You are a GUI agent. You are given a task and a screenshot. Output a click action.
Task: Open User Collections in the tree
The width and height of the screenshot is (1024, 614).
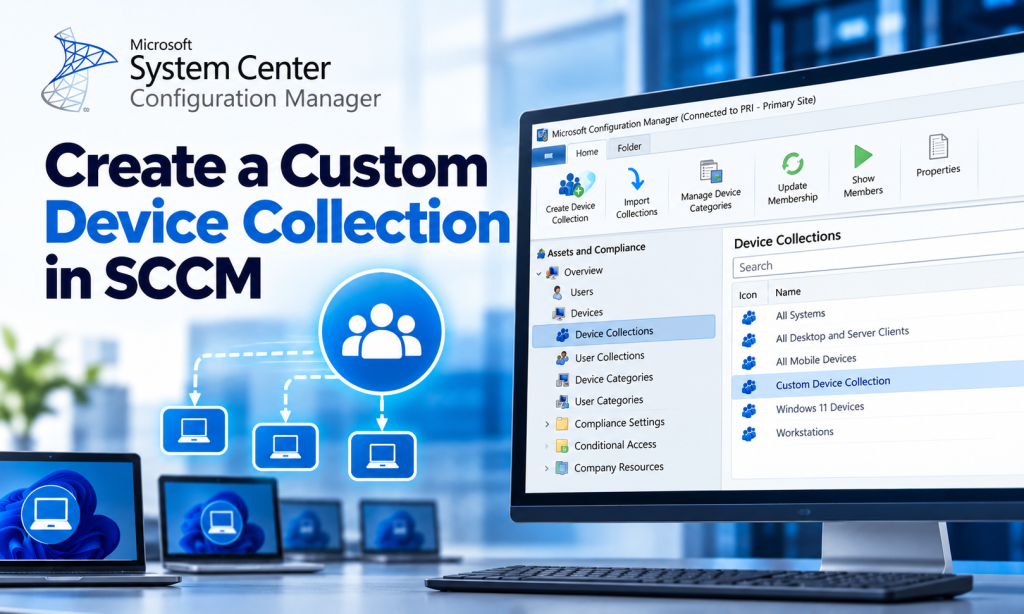609,357
